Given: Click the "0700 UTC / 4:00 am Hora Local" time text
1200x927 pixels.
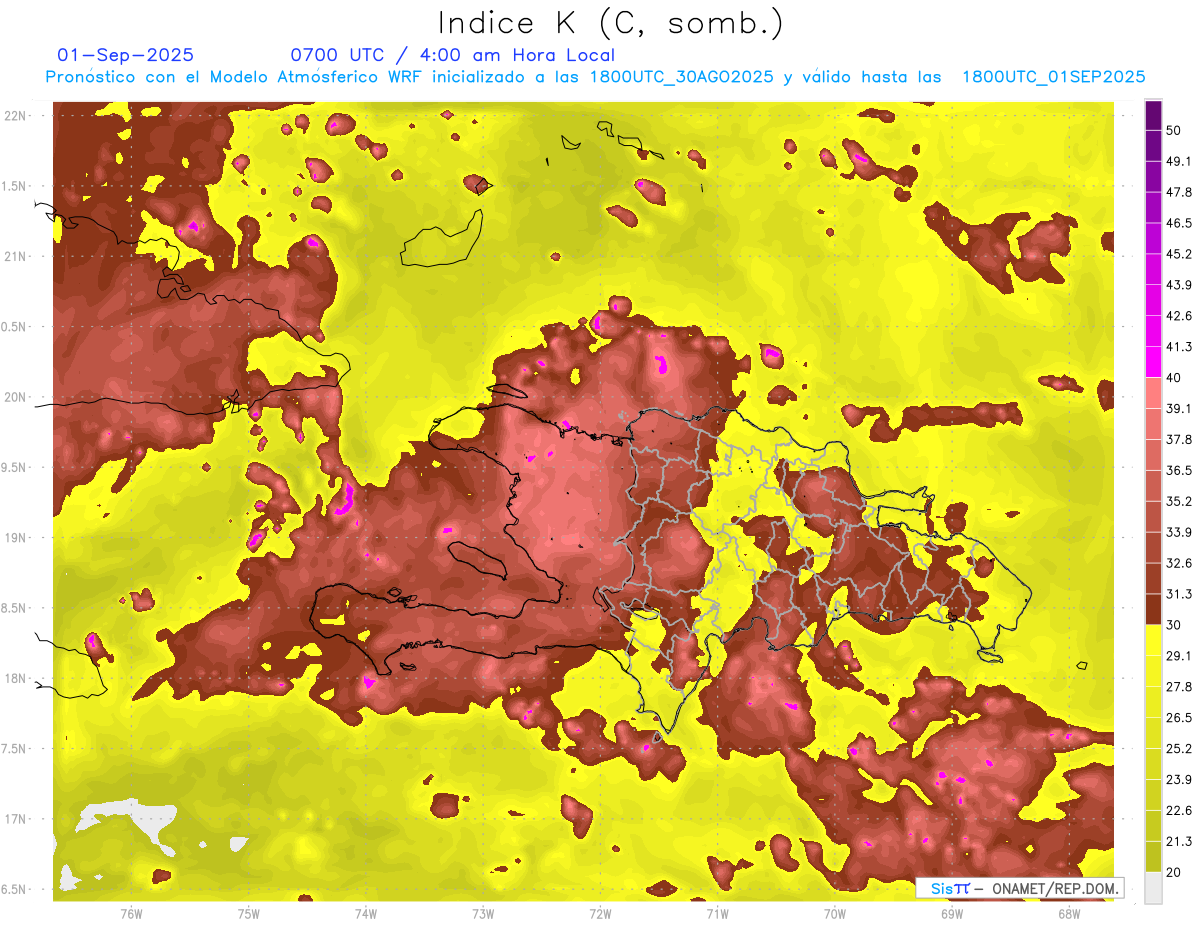Looking at the screenshot, I should tap(452, 55).
